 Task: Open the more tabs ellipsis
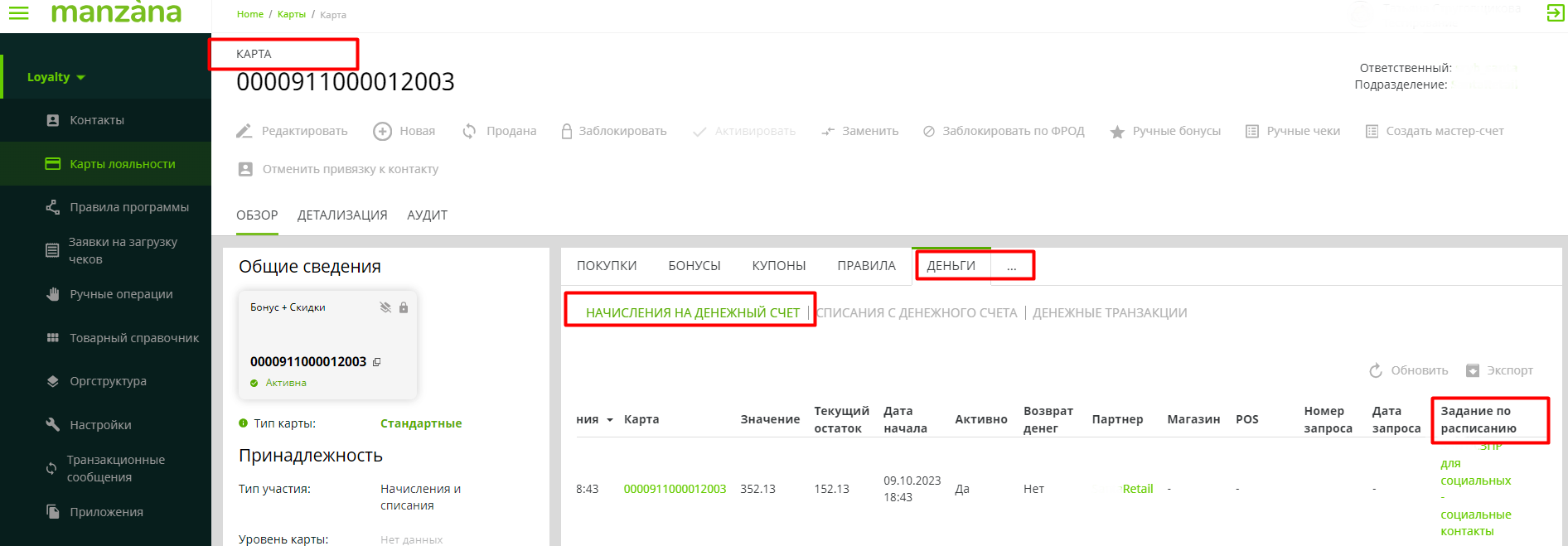(1011, 266)
